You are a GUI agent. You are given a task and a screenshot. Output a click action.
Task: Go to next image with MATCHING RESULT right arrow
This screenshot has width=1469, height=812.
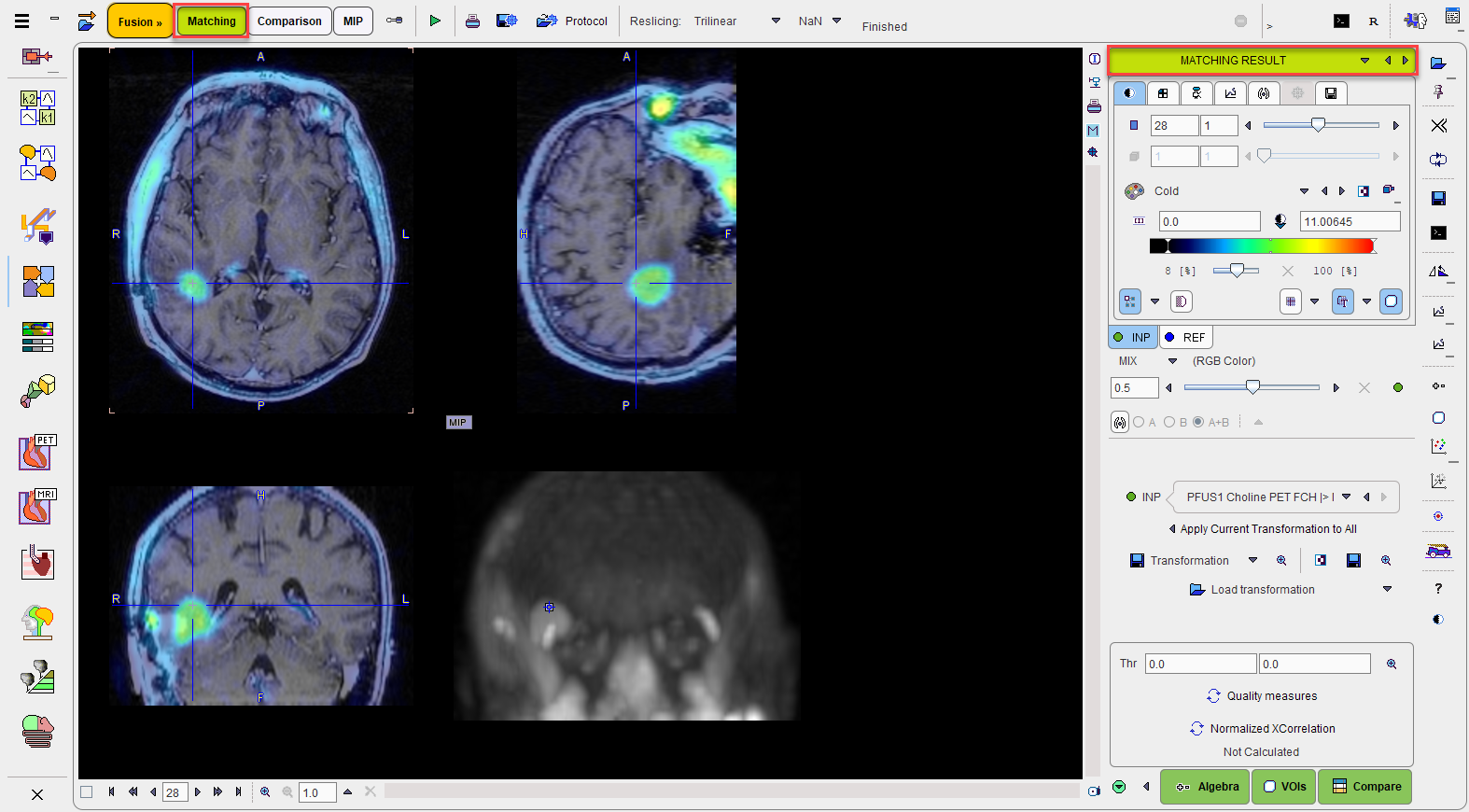point(1405,61)
